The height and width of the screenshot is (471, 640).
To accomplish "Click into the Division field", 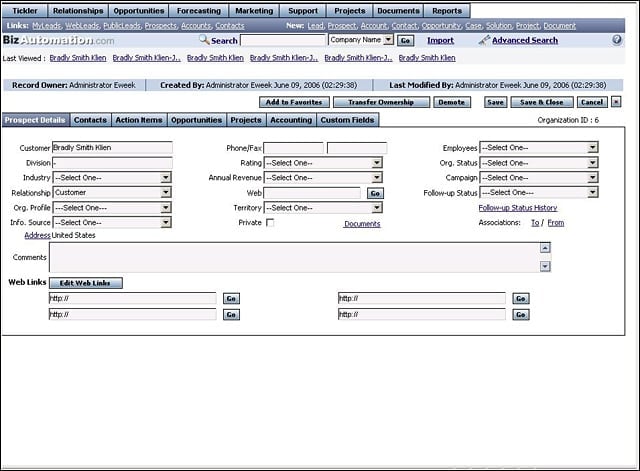I will pyautogui.click(x=112, y=163).
